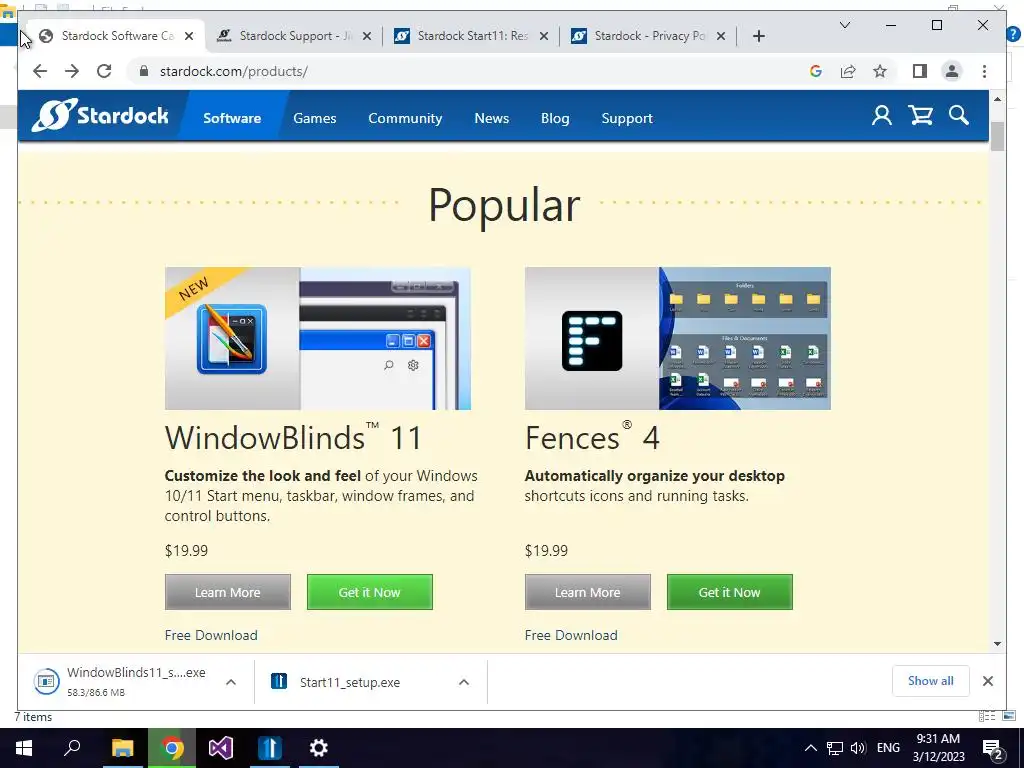Close the Stardock Support tab

(x=367, y=36)
